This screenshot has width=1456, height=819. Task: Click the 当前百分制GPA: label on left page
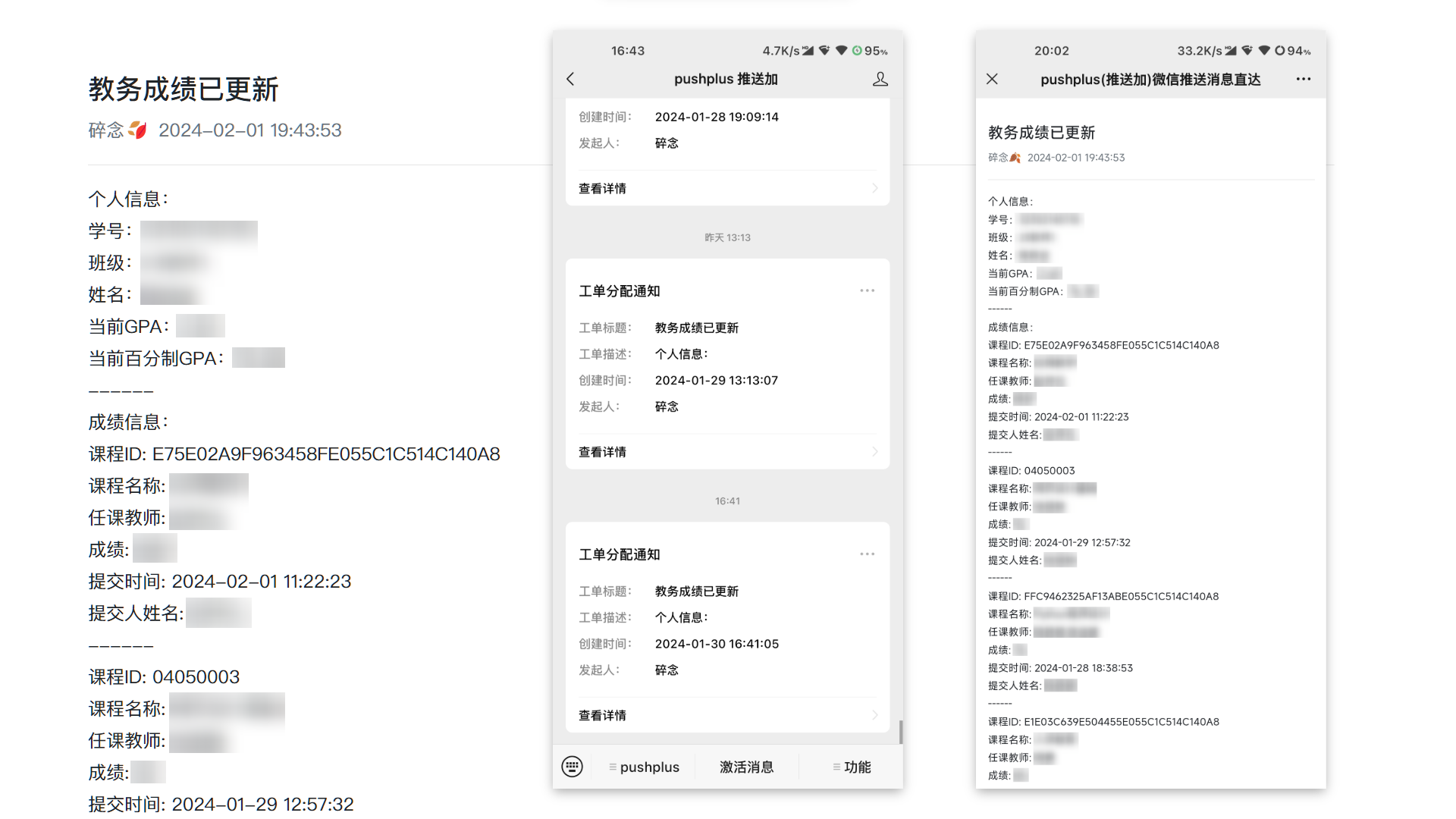click(x=156, y=359)
